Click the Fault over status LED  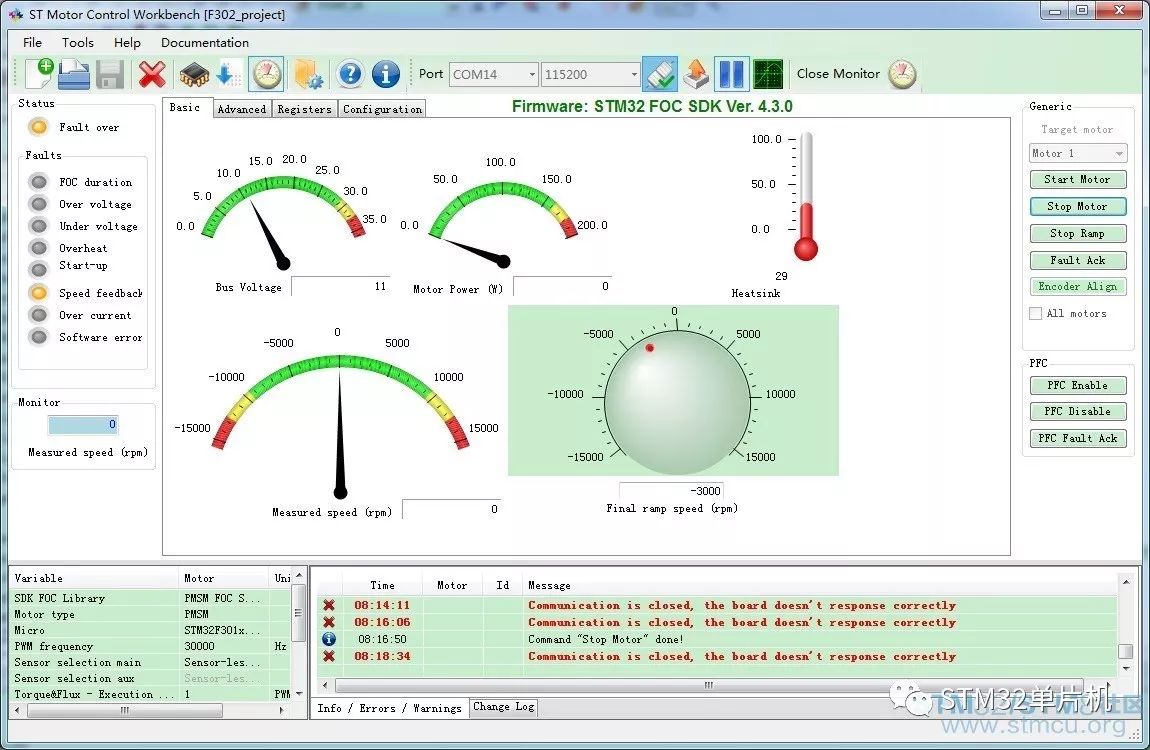pos(38,127)
